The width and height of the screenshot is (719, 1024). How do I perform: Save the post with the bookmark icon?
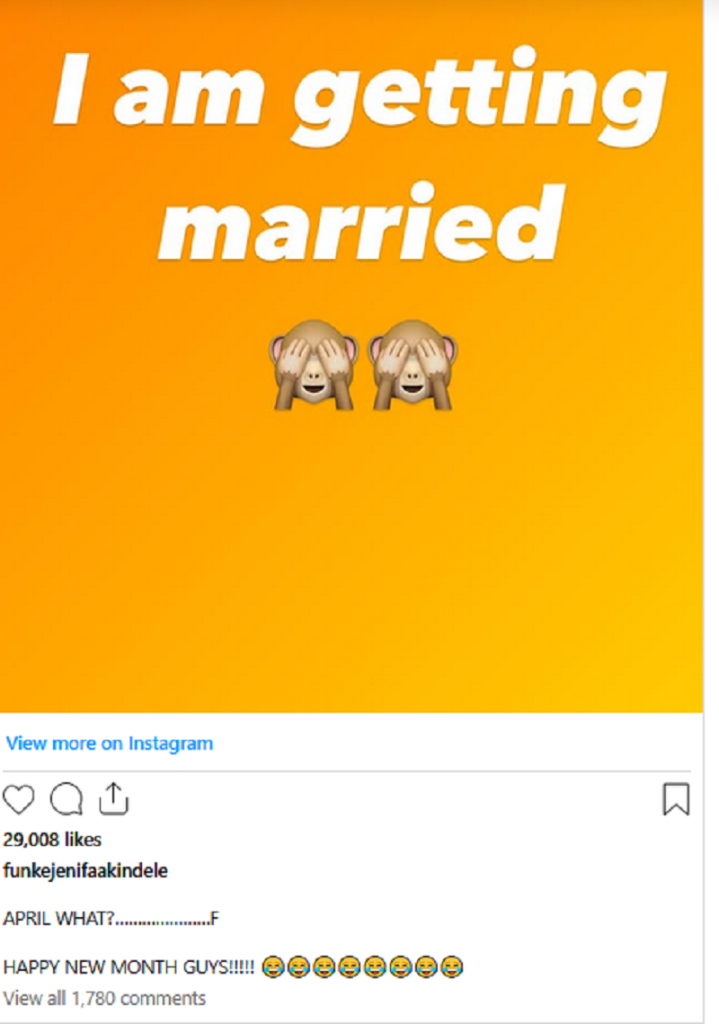pyautogui.click(x=676, y=799)
